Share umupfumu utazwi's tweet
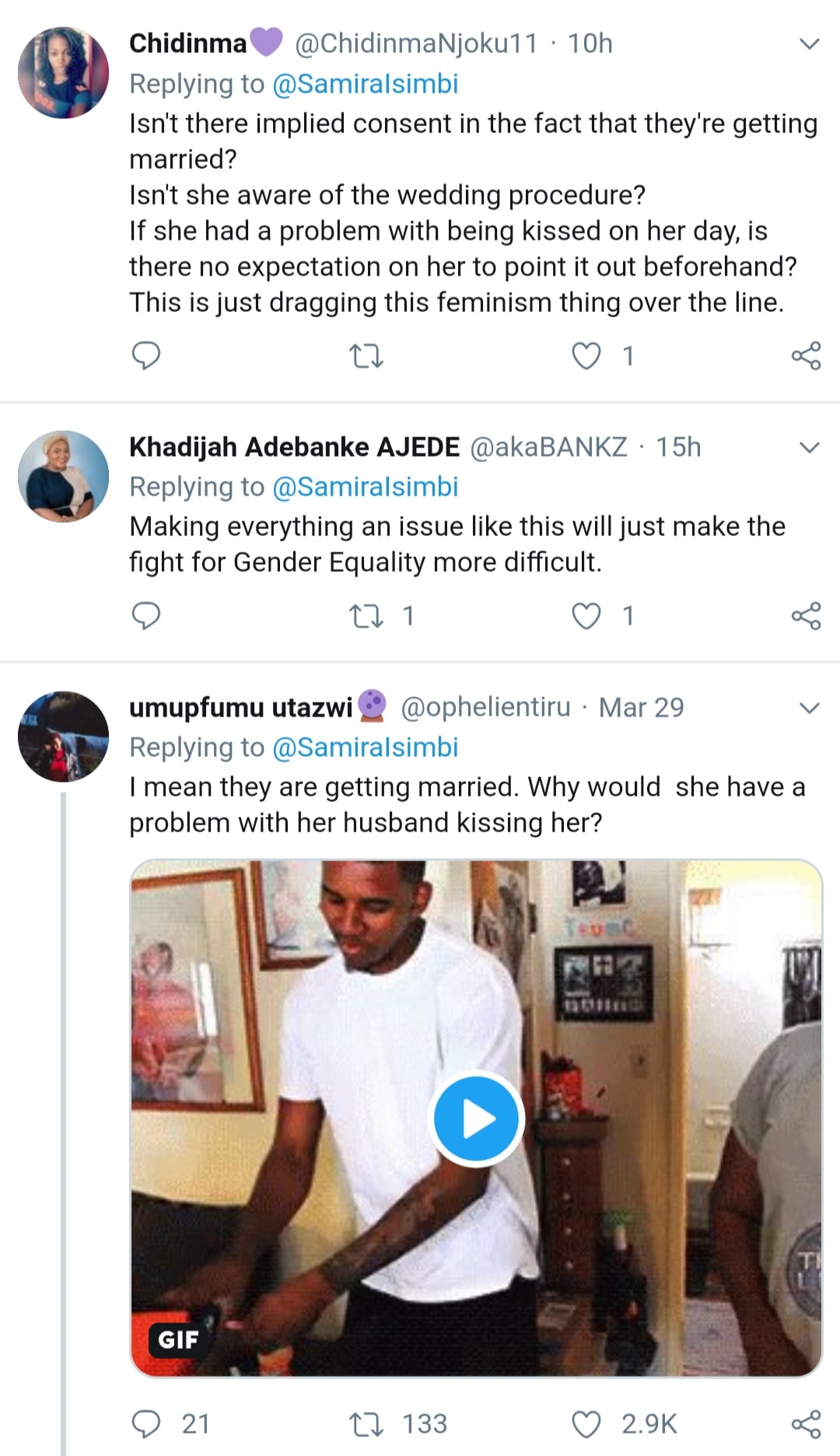Viewport: 840px width, 1456px height. 806,1424
